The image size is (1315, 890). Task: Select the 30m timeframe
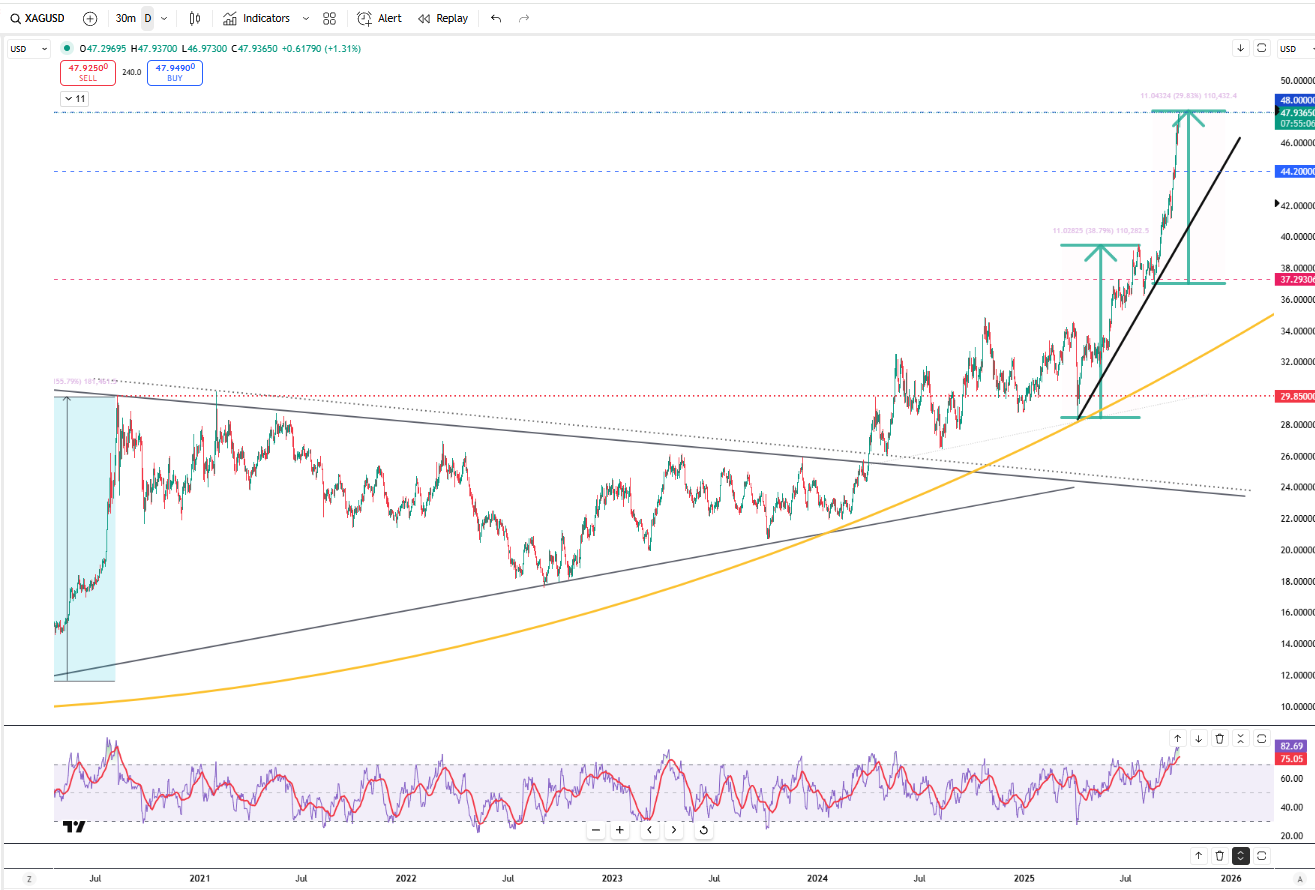(125, 18)
